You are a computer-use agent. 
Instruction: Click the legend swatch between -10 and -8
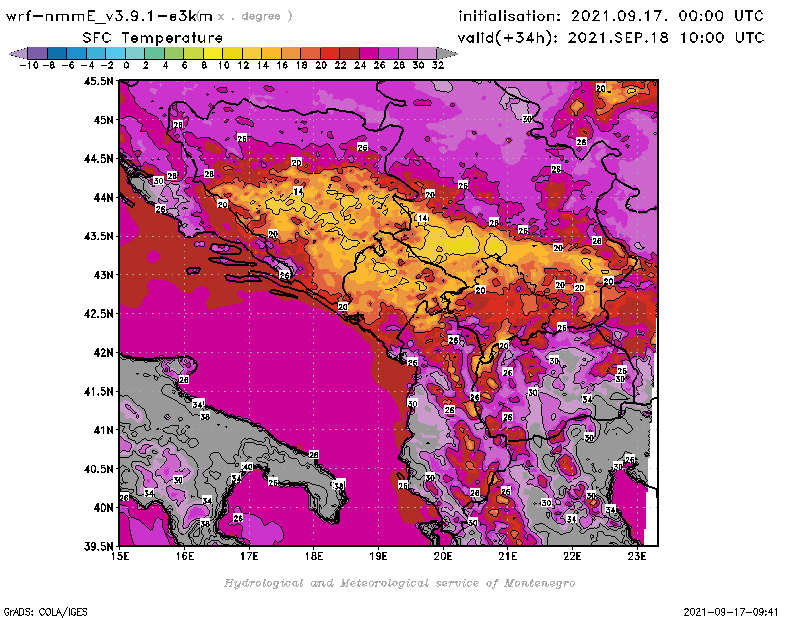[x=38, y=53]
